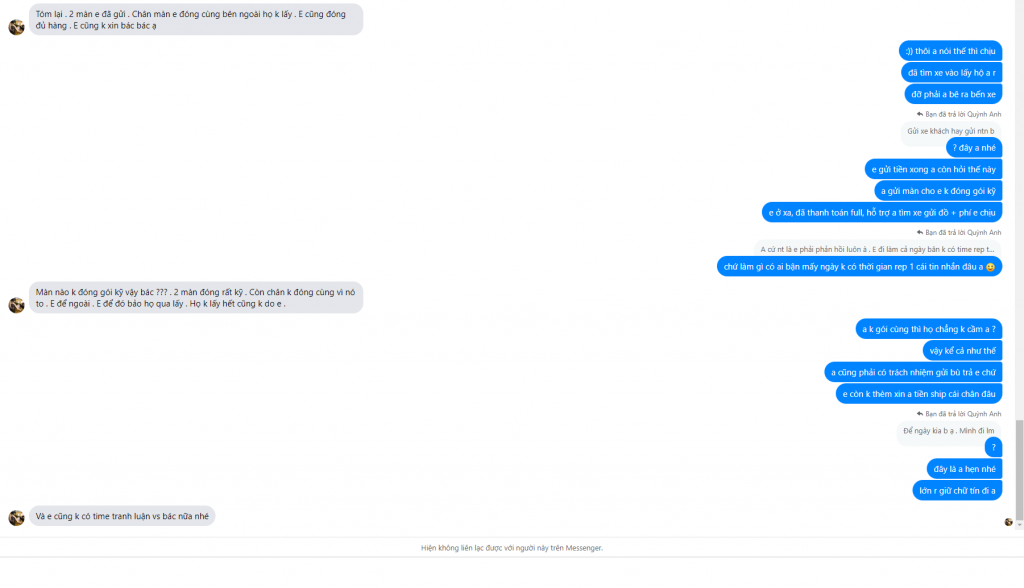Screen dimensions: 1024x588
Task: Open quoted reply "A cứ nt là e phải phản hồi luôn"
Action: 877,250
